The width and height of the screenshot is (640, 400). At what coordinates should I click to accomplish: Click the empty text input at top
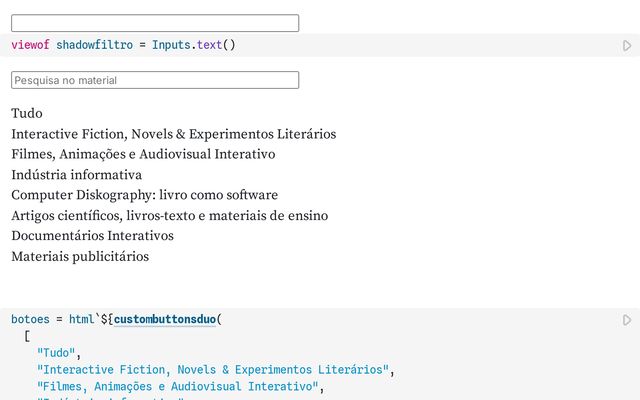155,23
